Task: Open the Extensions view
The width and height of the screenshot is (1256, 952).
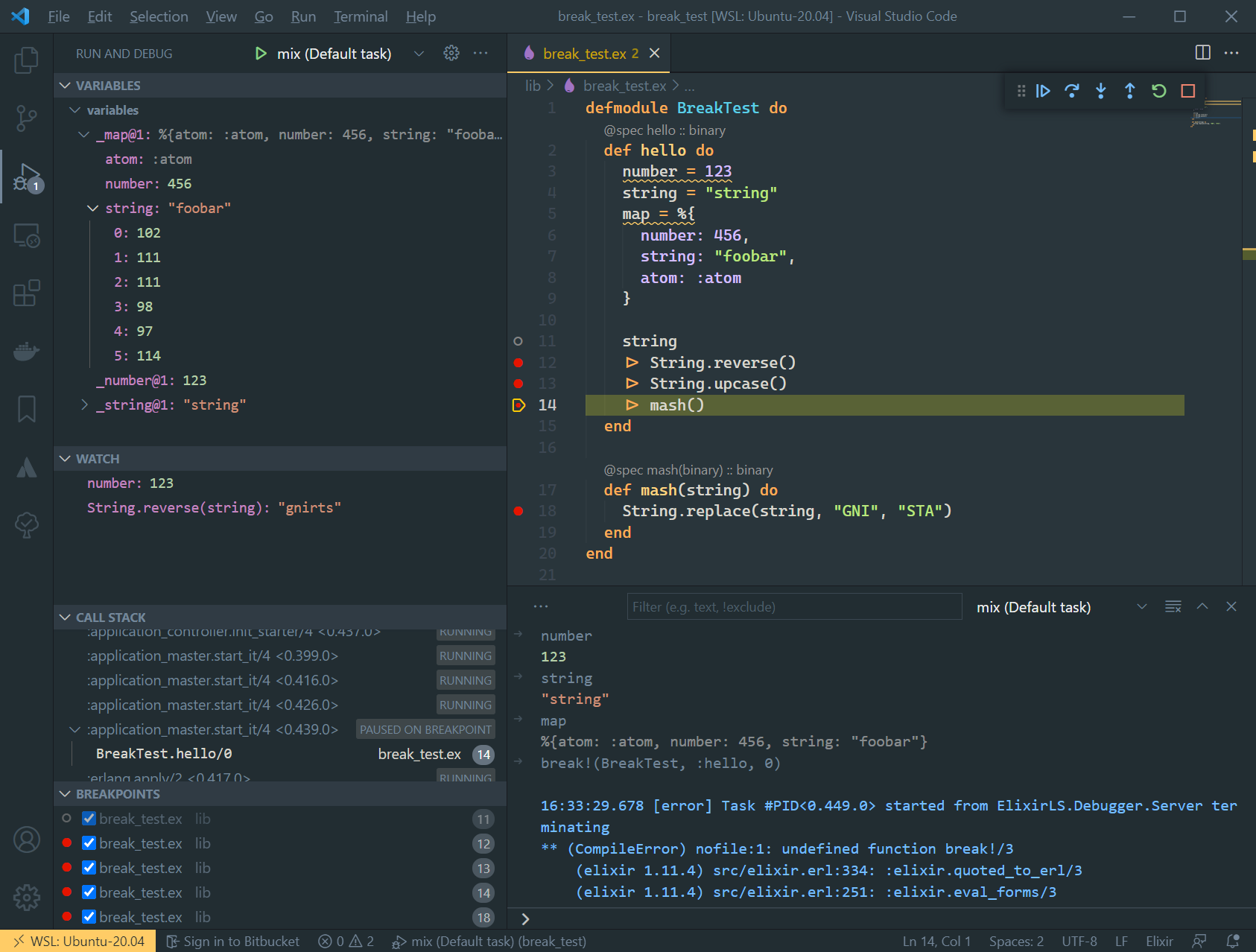Action: tap(27, 293)
